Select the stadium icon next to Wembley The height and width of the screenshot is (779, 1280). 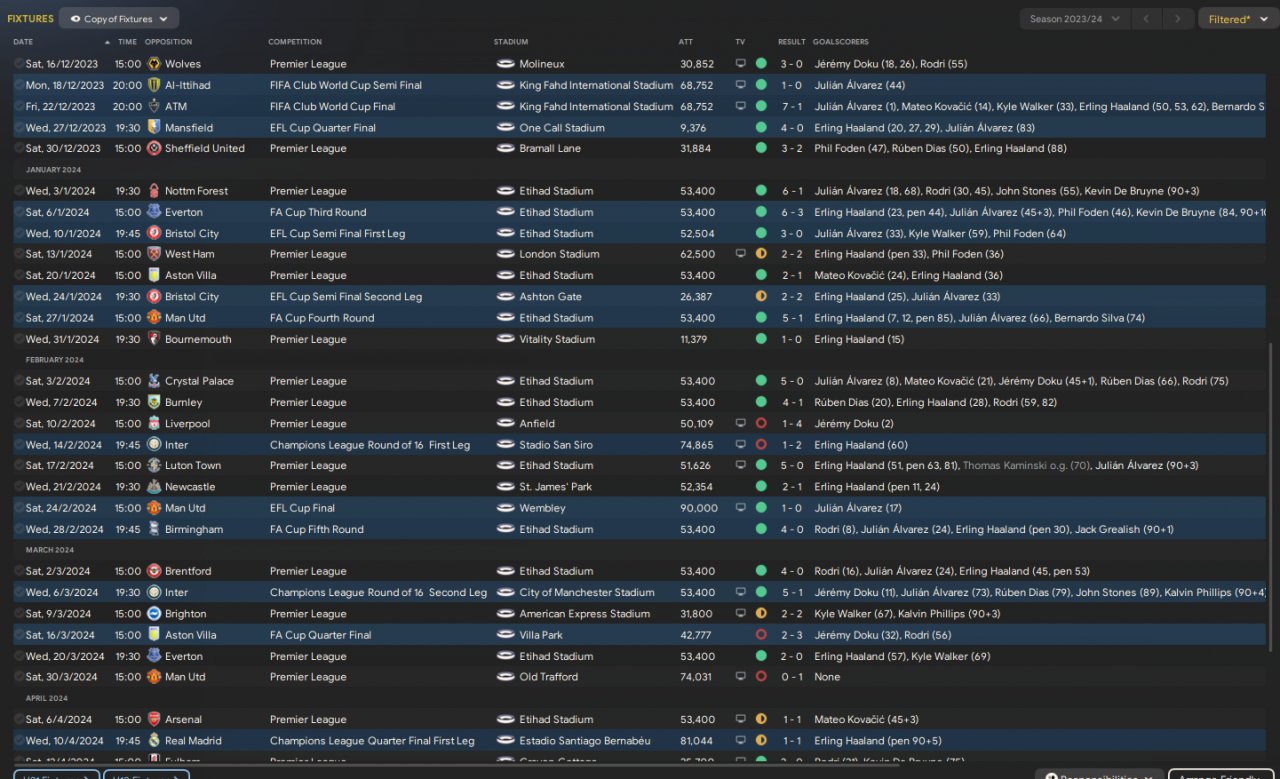505,508
